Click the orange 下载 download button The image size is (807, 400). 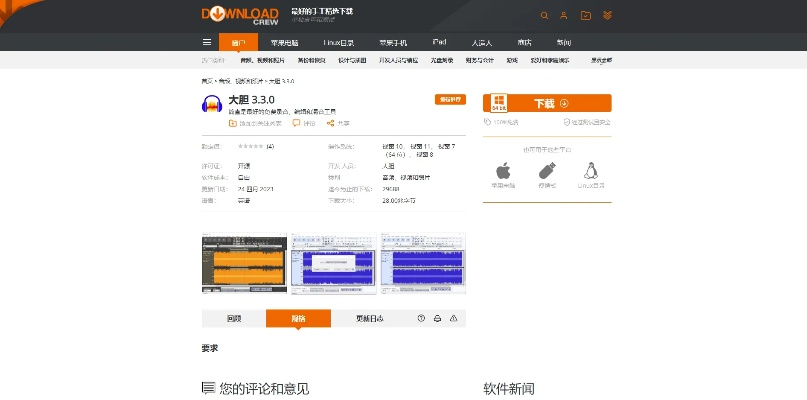[x=547, y=103]
